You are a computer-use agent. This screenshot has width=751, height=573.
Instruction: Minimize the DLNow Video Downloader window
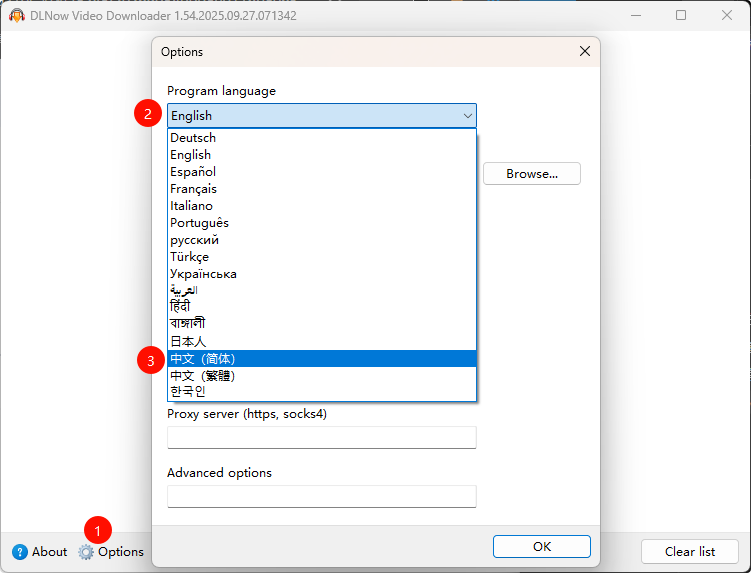636,15
